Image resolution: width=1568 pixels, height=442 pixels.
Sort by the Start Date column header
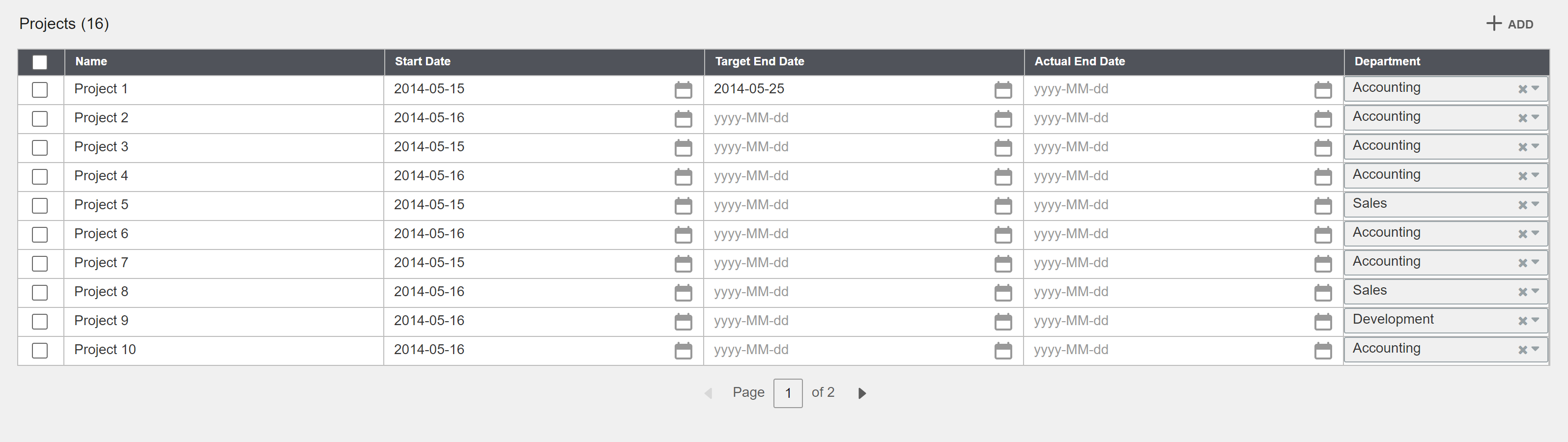click(423, 61)
